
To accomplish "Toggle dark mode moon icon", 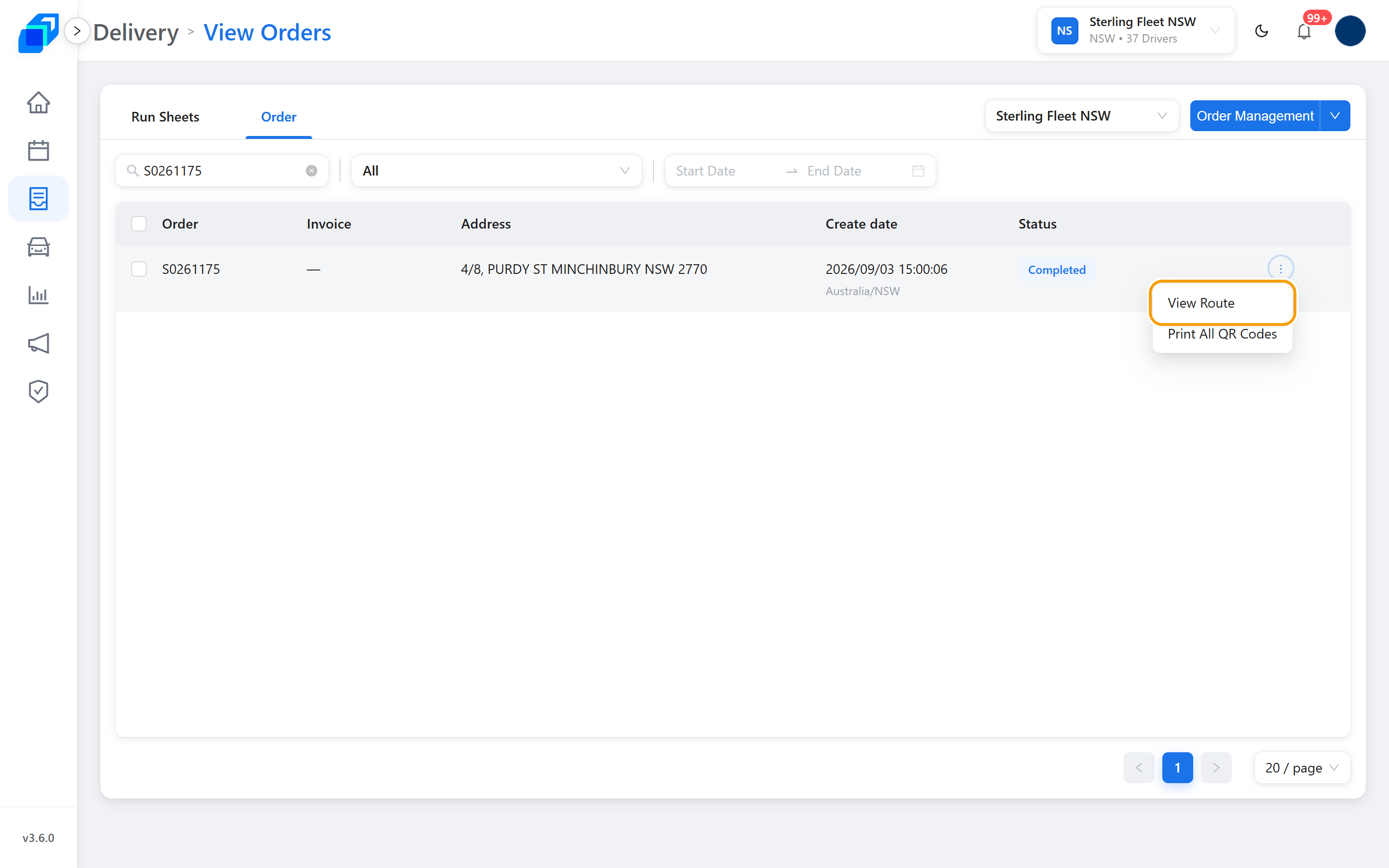I will (1262, 31).
